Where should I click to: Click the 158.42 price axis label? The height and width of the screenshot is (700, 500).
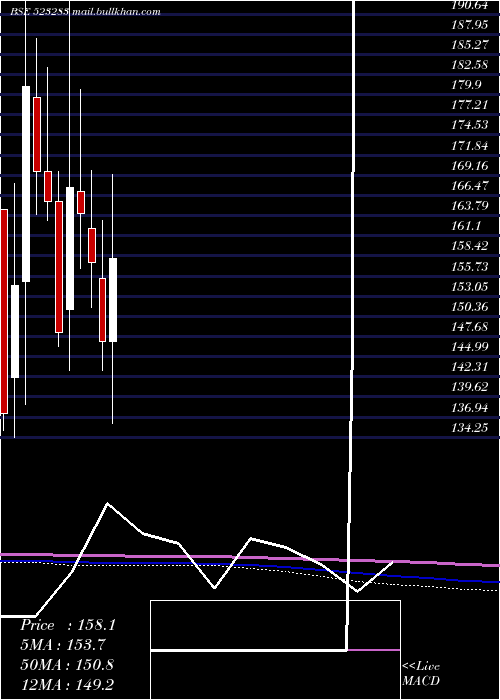pos(470,246)
